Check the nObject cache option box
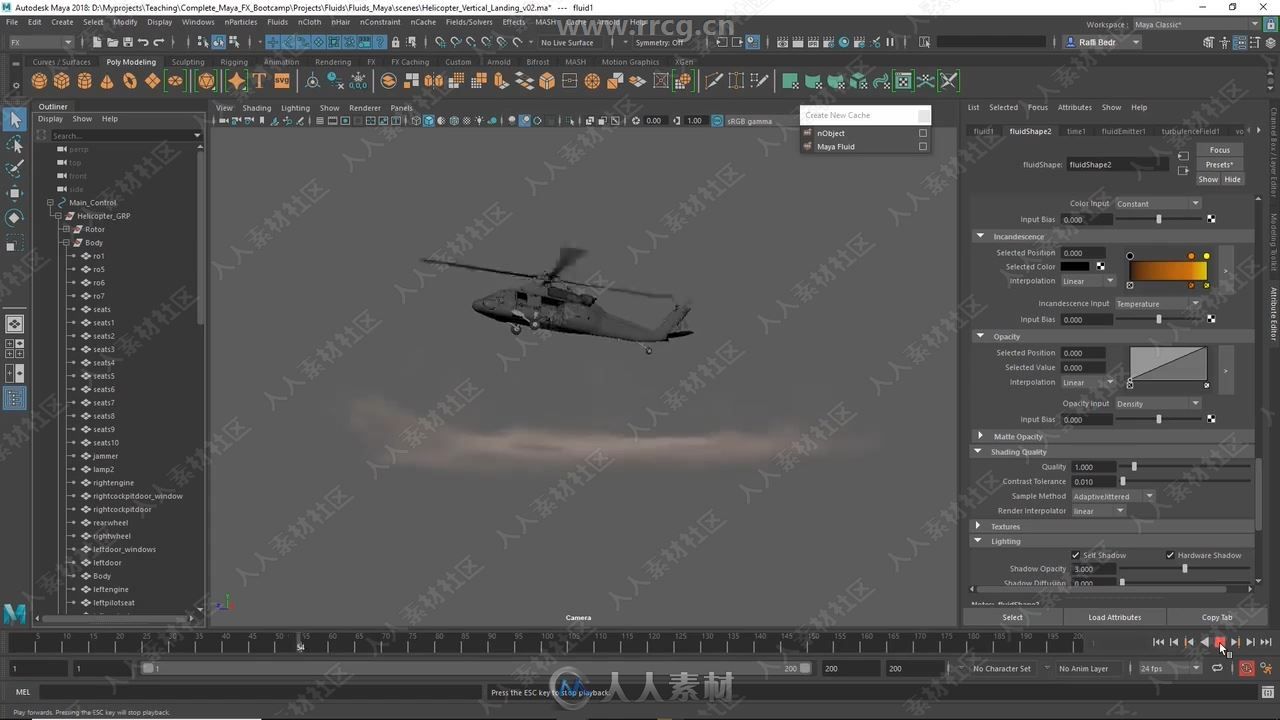This screenshot has height=720, width=1280. pos(923,133)
